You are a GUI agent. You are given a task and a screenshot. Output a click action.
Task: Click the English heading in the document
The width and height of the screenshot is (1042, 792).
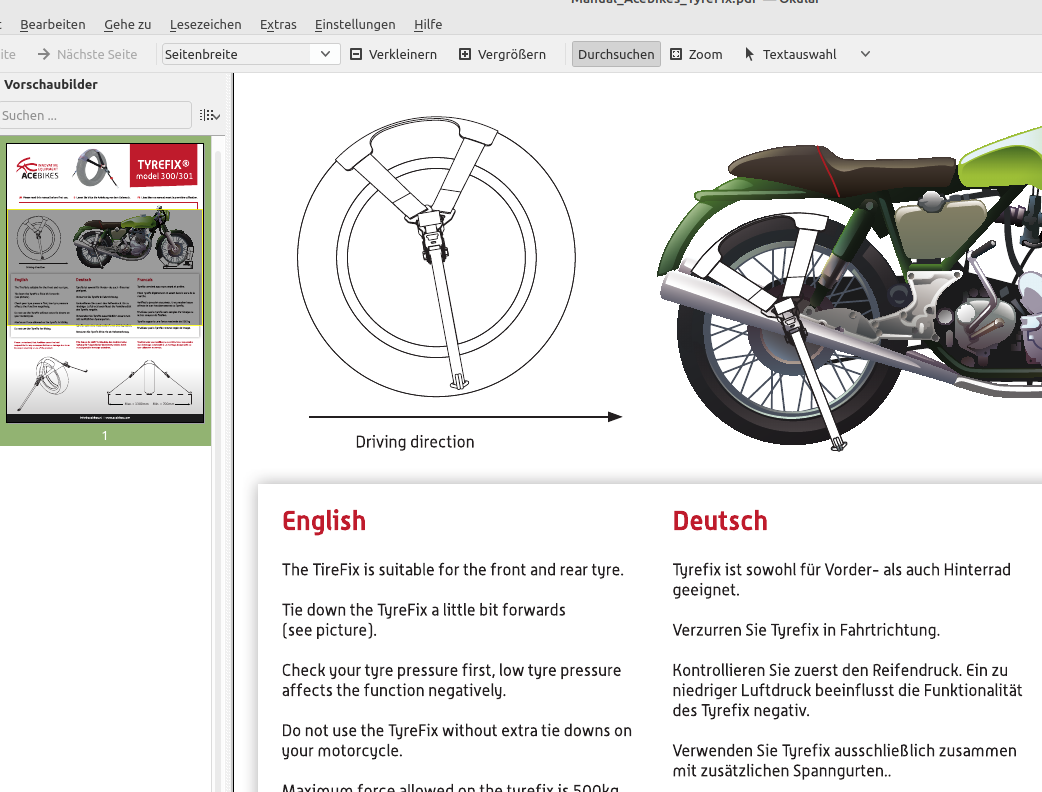324,521
